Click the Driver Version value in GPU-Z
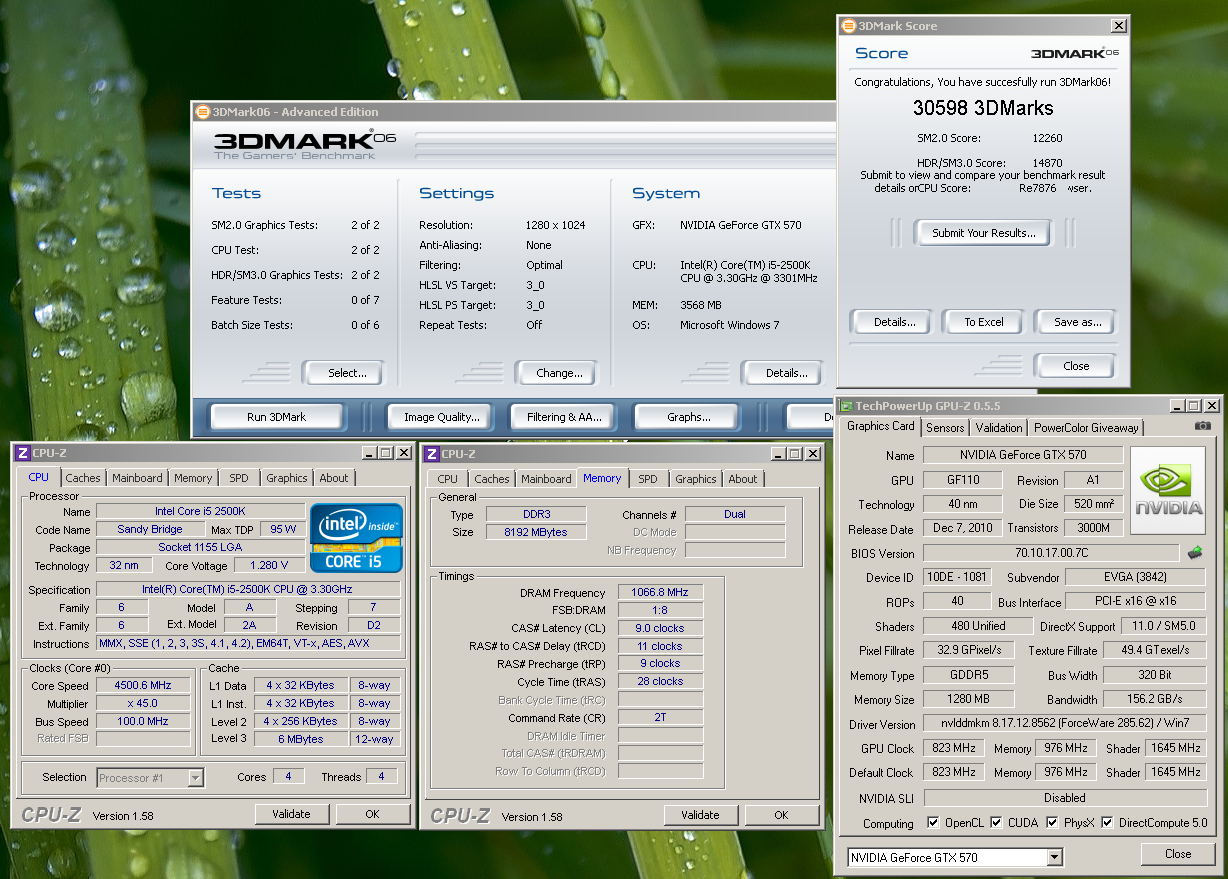Viewport: 1228px width, 879px height. pyautogui.click(x=1064, y=724)
